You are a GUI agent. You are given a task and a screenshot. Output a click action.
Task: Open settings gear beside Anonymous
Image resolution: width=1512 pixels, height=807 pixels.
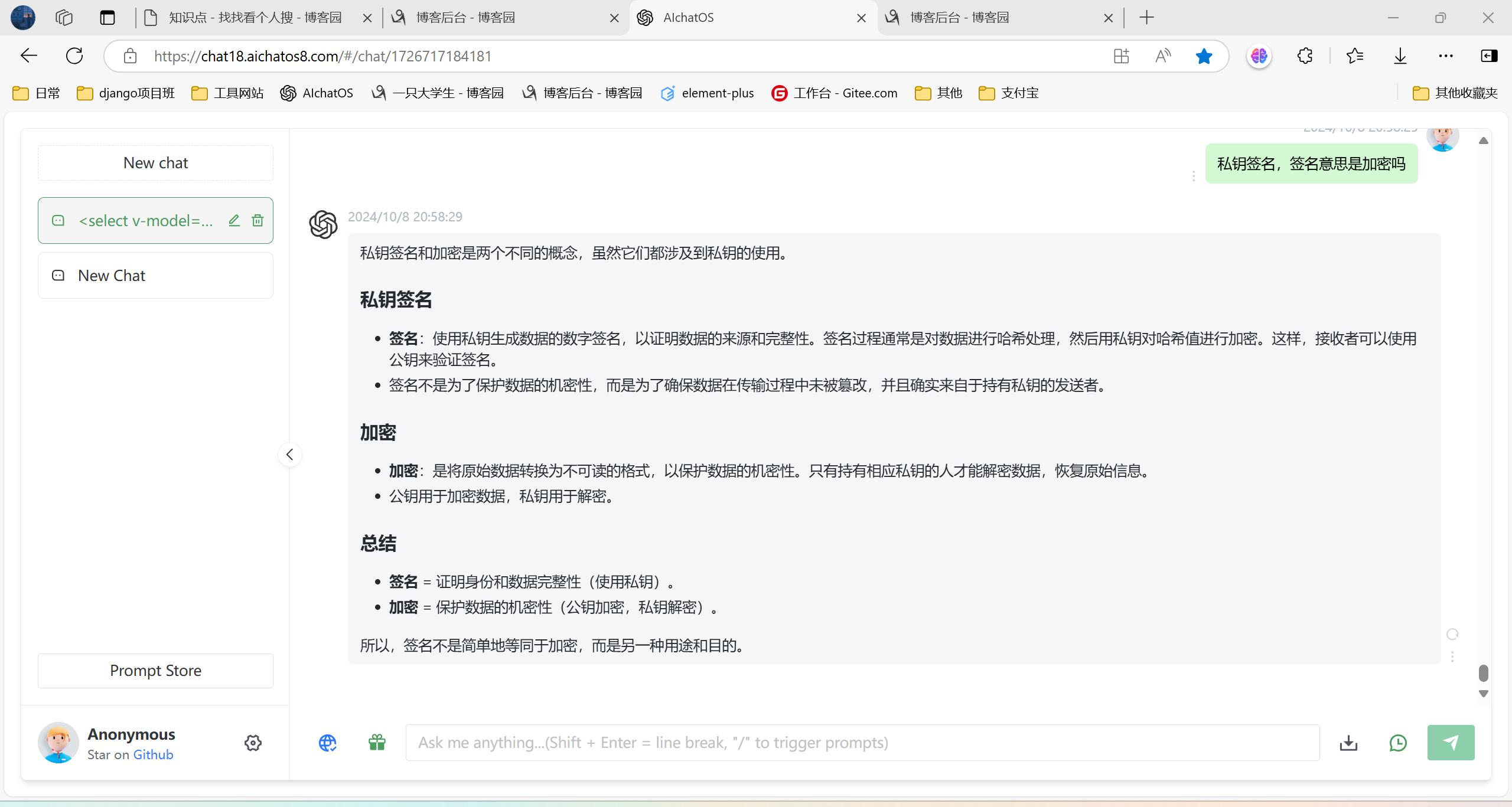(253, 743)
